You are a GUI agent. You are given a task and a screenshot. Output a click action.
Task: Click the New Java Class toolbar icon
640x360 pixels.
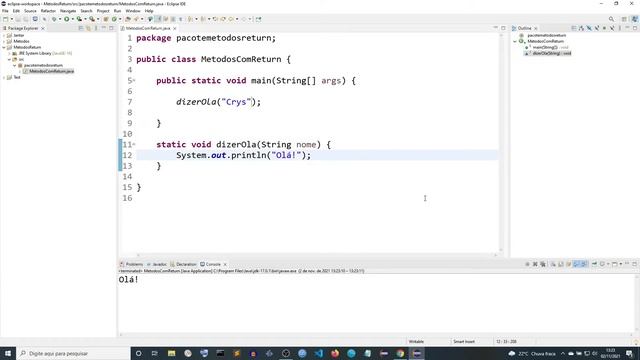pyautogui.click(x=114, y=19)
